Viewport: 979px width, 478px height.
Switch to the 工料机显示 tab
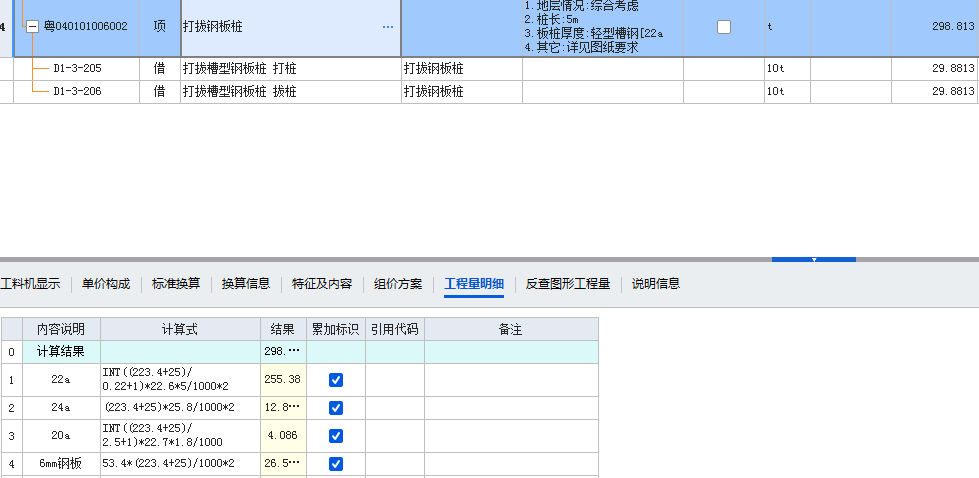coord(31,284)
